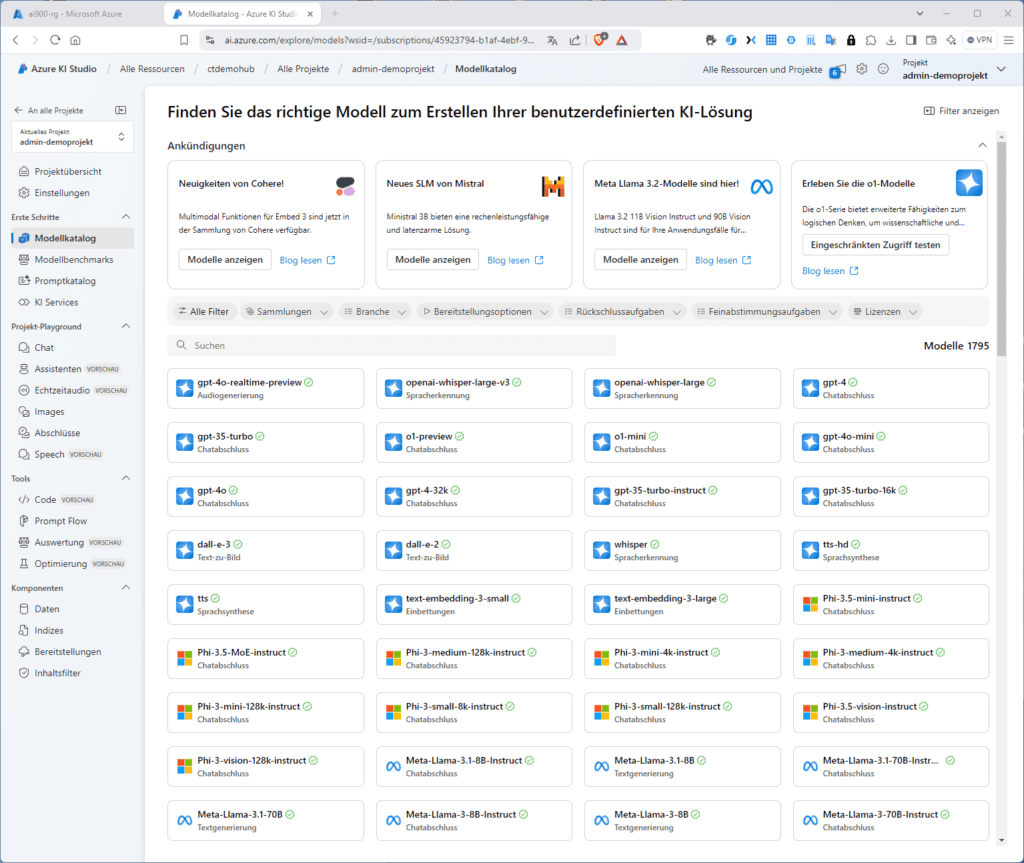
Task: Open the Echtzeitaudio playground
Action: tap(62, 391)
